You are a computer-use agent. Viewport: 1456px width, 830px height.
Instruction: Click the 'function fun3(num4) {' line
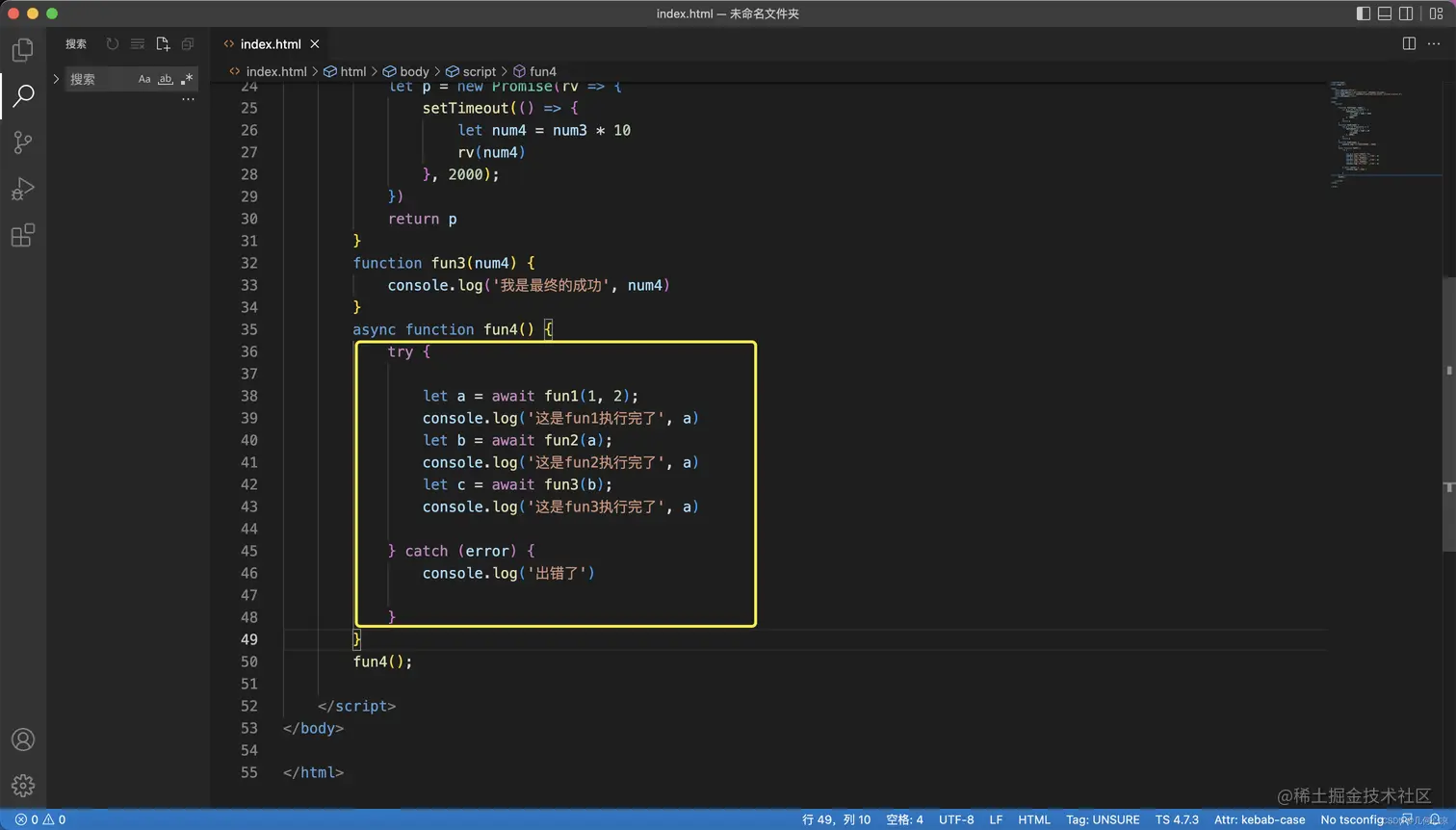tap(444, 263)
